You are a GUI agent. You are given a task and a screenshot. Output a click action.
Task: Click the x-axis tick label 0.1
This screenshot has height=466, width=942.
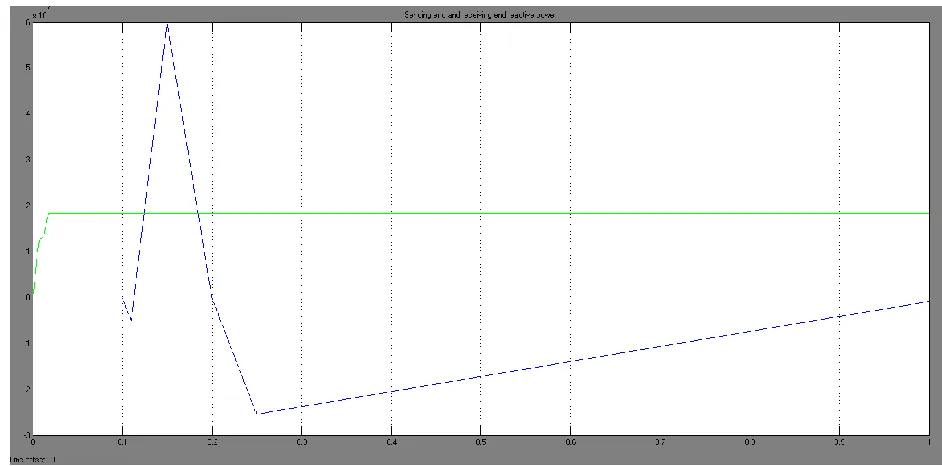tap(123, 443)
